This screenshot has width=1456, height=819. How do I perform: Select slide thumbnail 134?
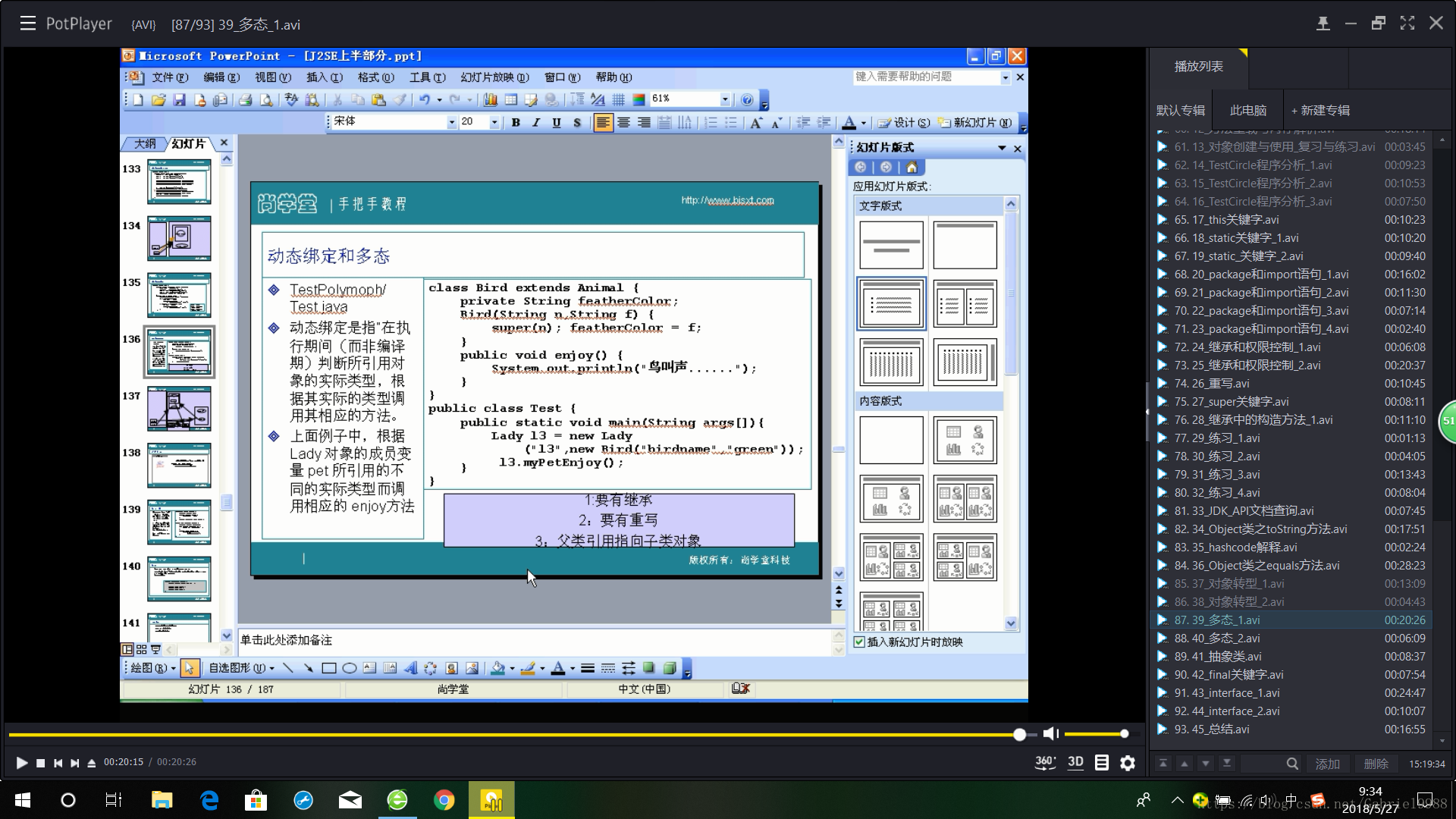179,238
